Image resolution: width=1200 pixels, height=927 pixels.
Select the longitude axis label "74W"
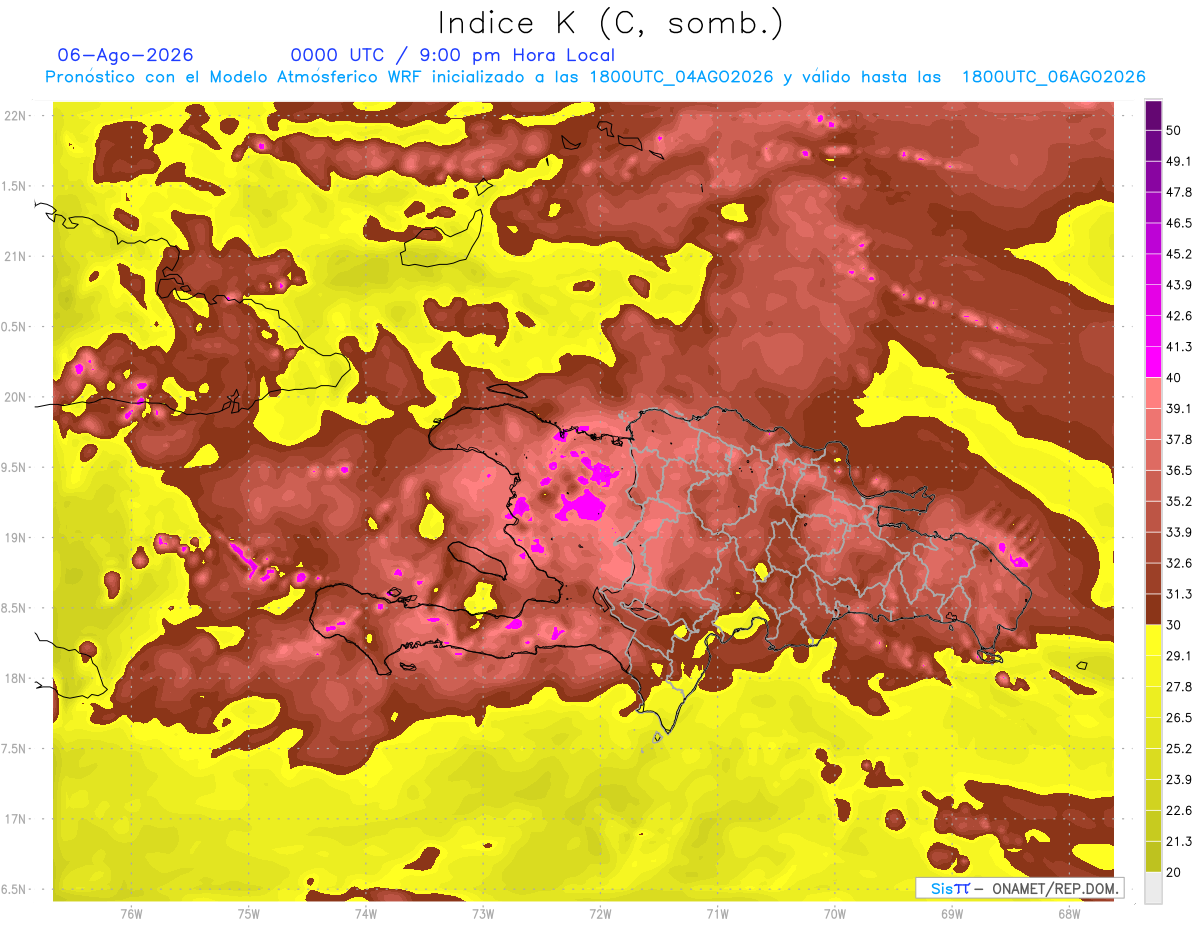point(366,913)
